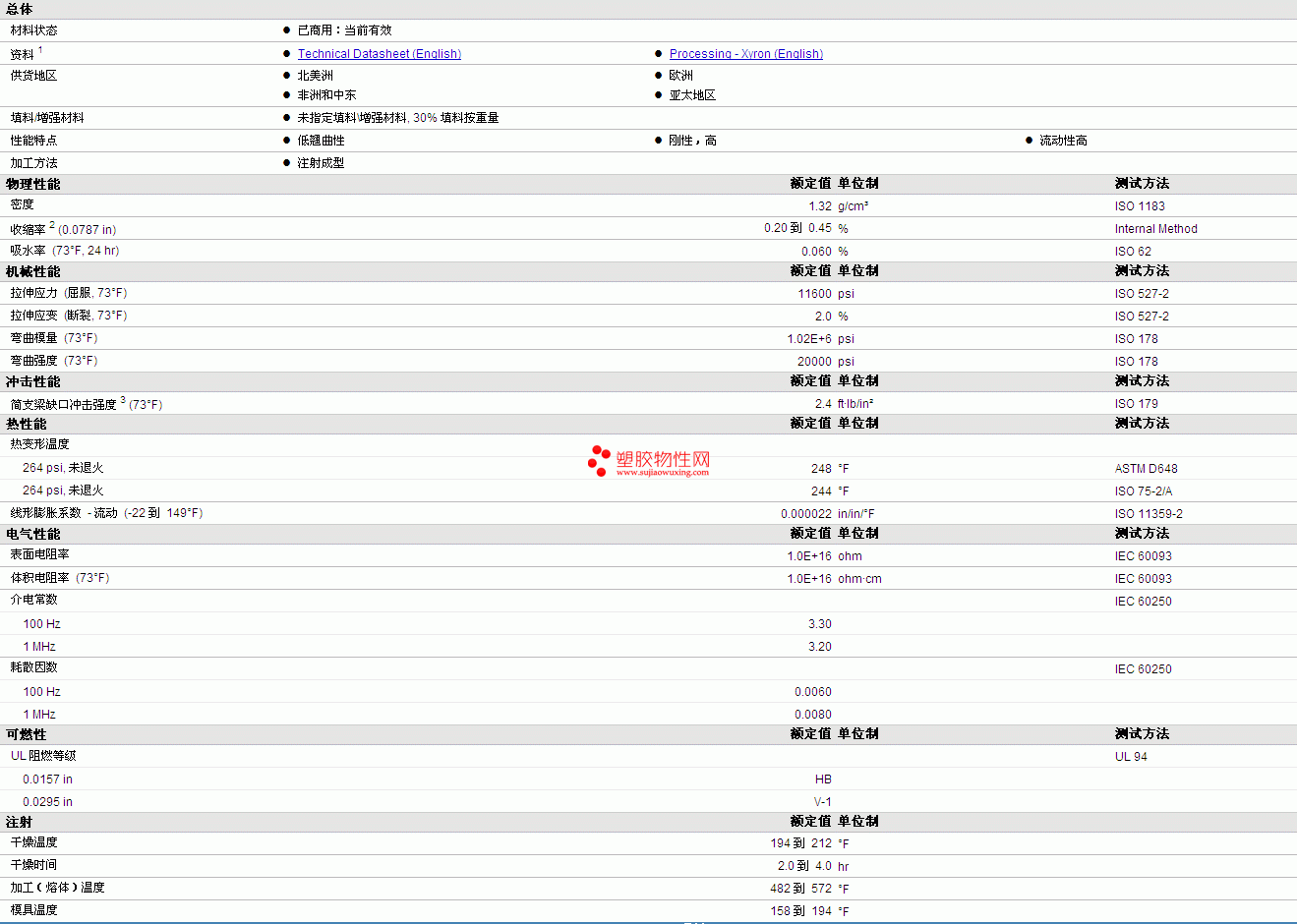This screenshot has height=924, width=1297.
Task: Select the dissipation factor 0.0060
Action: point(813,692)
